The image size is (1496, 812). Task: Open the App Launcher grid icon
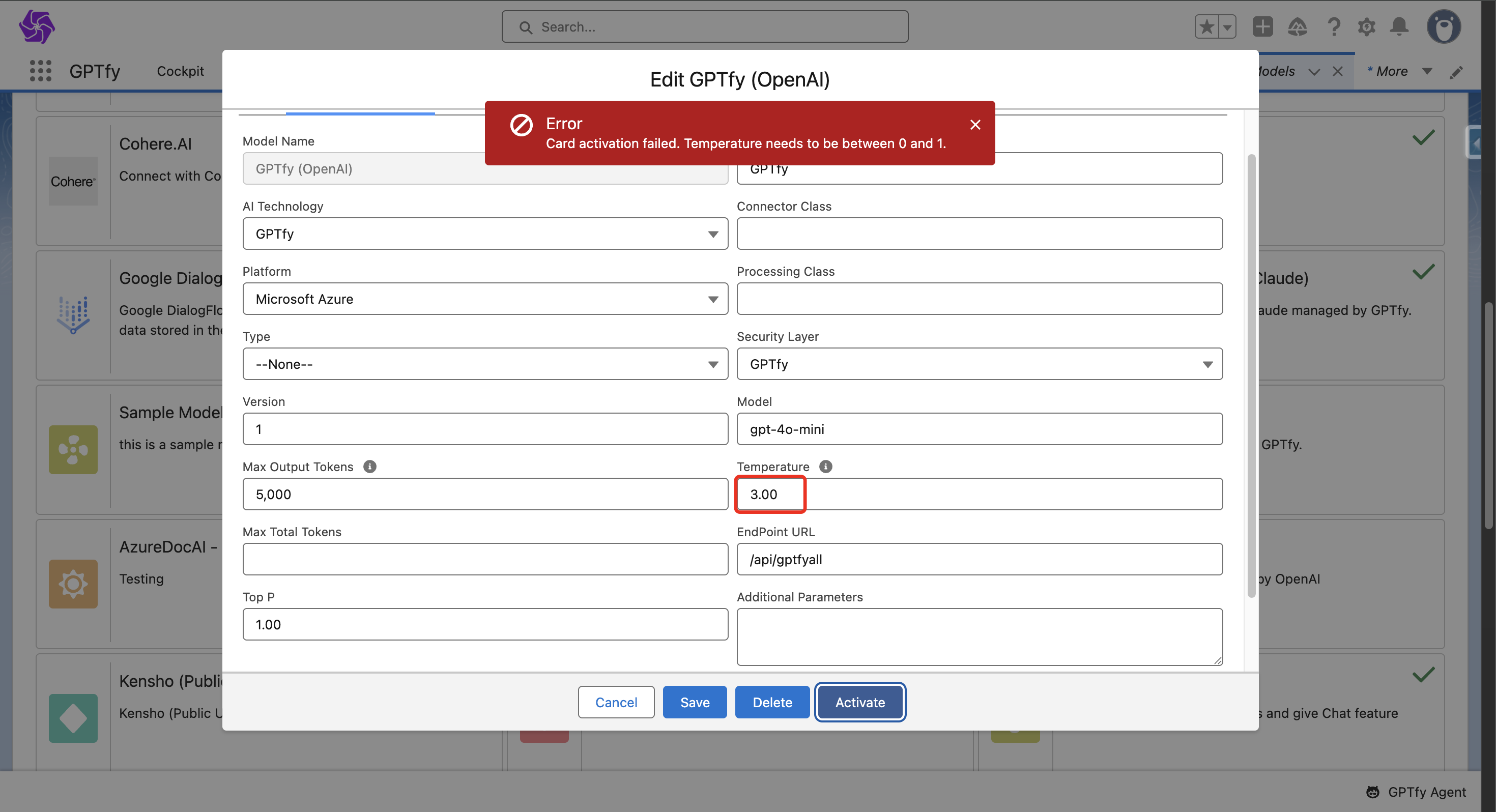pyautogui.click(x=40, y=71)
